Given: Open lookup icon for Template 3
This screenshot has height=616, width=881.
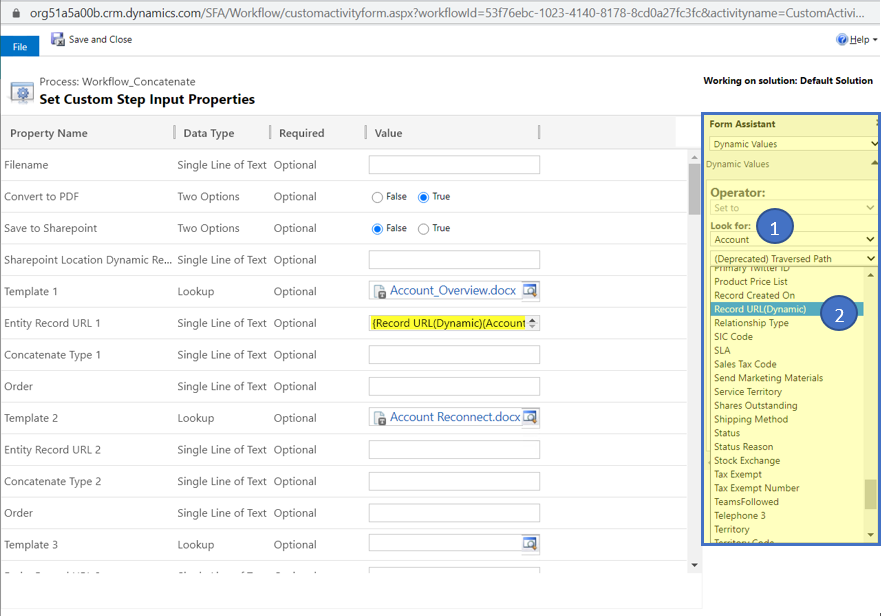Looking at the screenshot, I should pos(530,543).
